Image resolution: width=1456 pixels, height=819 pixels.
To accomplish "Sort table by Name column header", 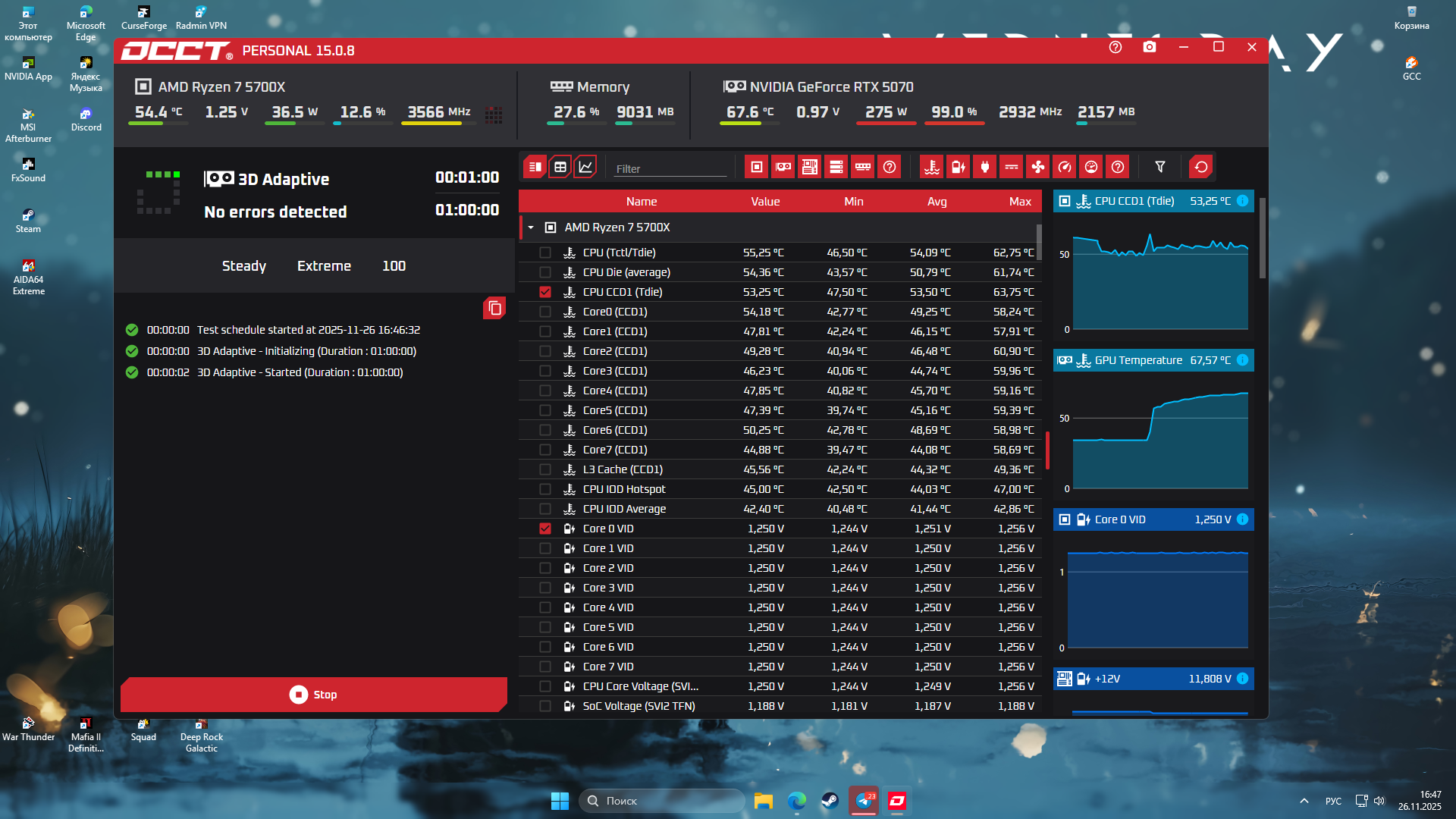I will [x=641, y=202].
